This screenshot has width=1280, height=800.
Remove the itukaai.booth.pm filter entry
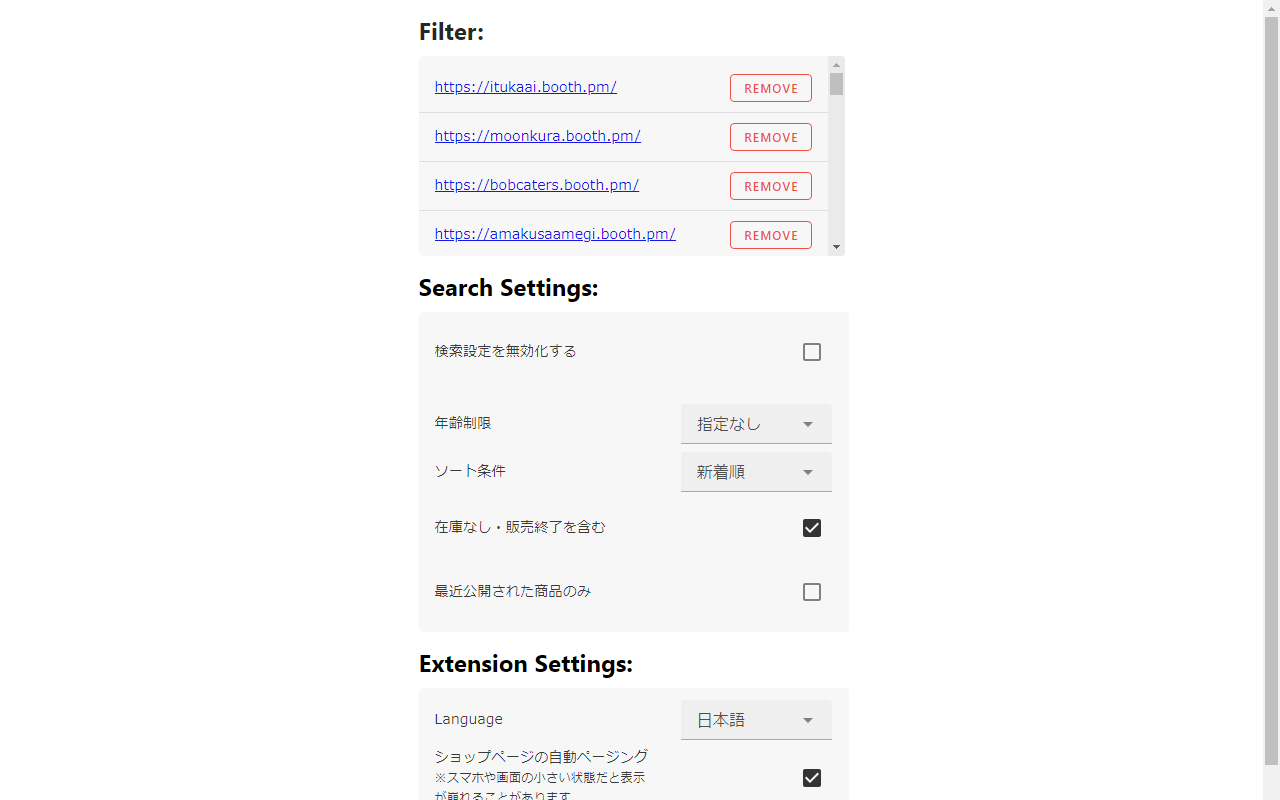coord(771,88)
